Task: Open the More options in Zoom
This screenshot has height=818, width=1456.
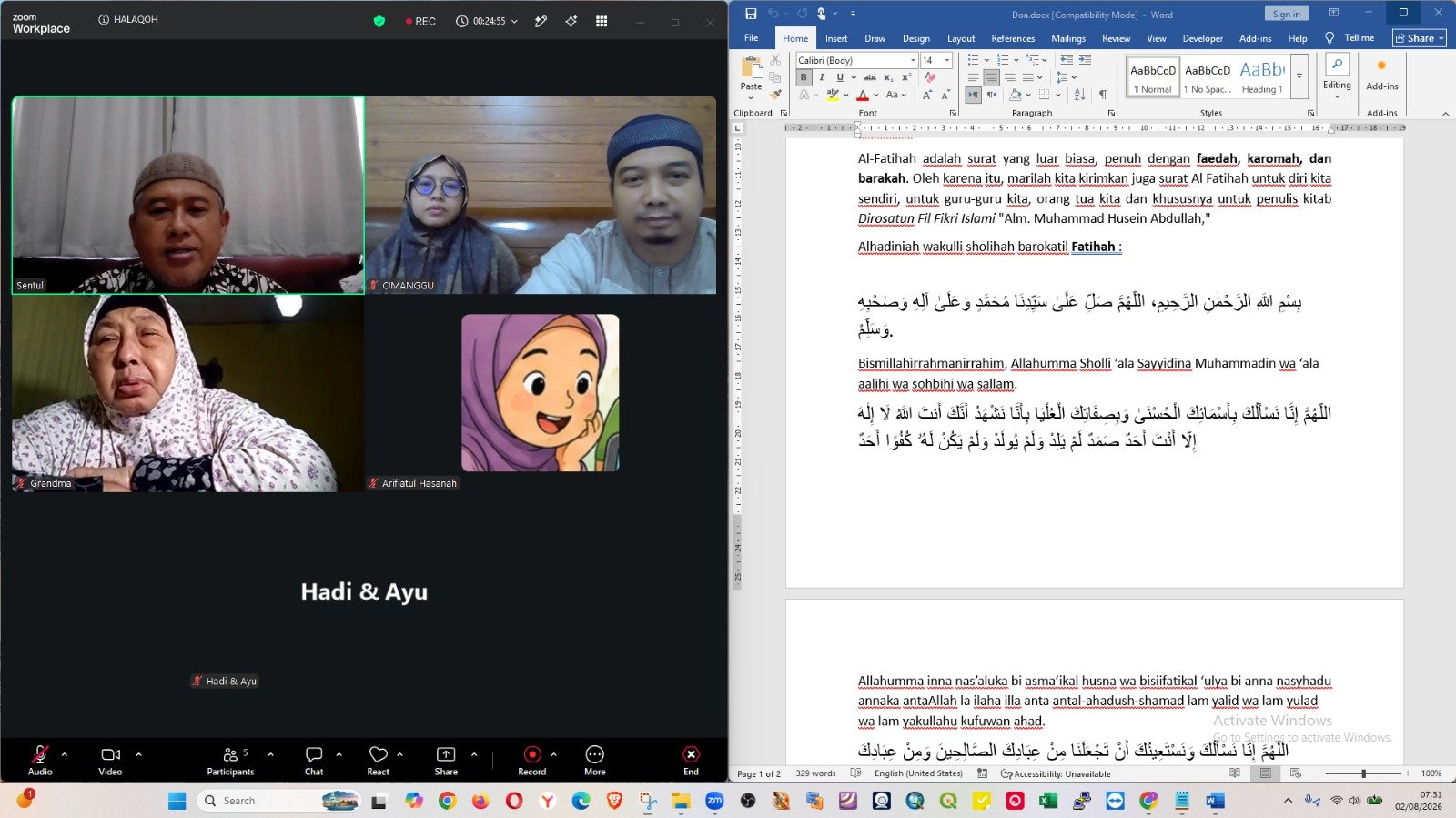Action: tap(595, 760)
